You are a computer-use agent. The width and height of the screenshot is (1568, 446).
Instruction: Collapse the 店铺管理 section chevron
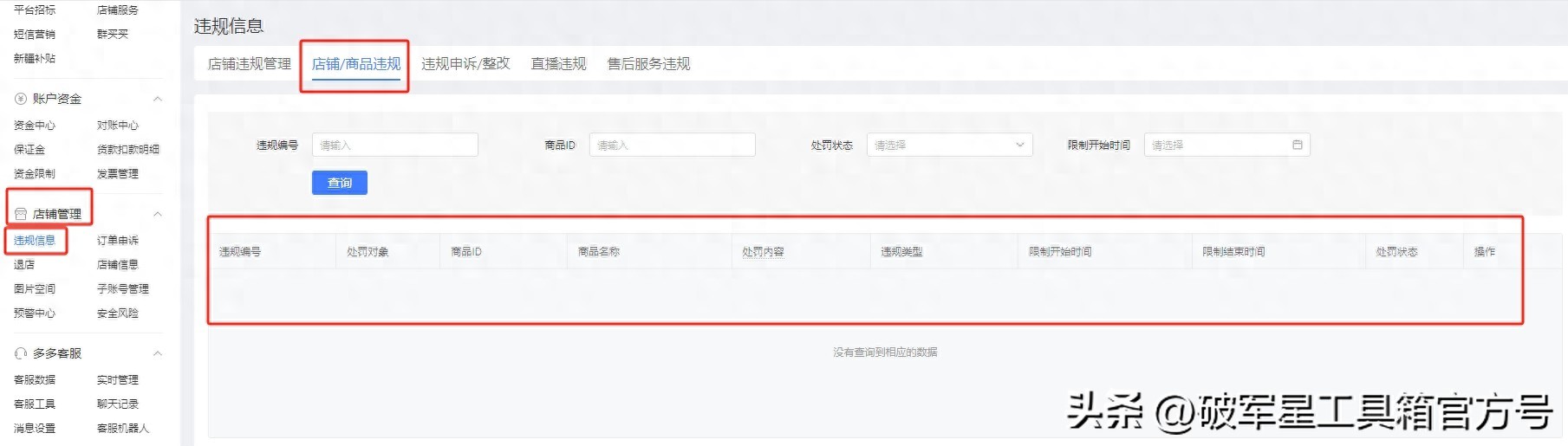[158, 214]
